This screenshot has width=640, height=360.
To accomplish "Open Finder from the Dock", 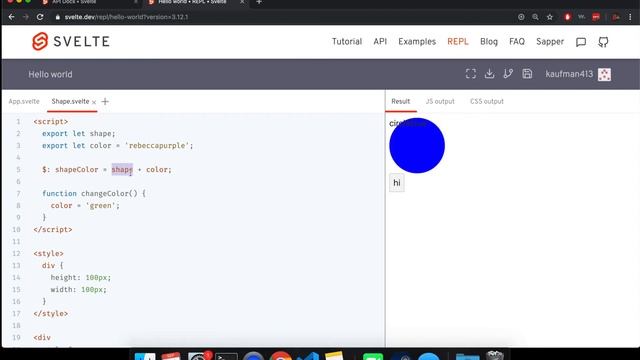I will [x=145, y=356].
